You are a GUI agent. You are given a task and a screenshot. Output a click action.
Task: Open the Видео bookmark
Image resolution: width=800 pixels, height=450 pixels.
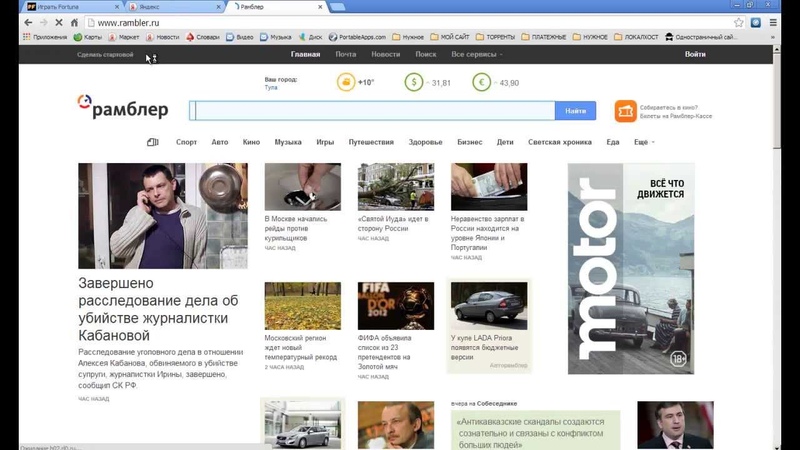pyautogui.click(x=240, y=37)
